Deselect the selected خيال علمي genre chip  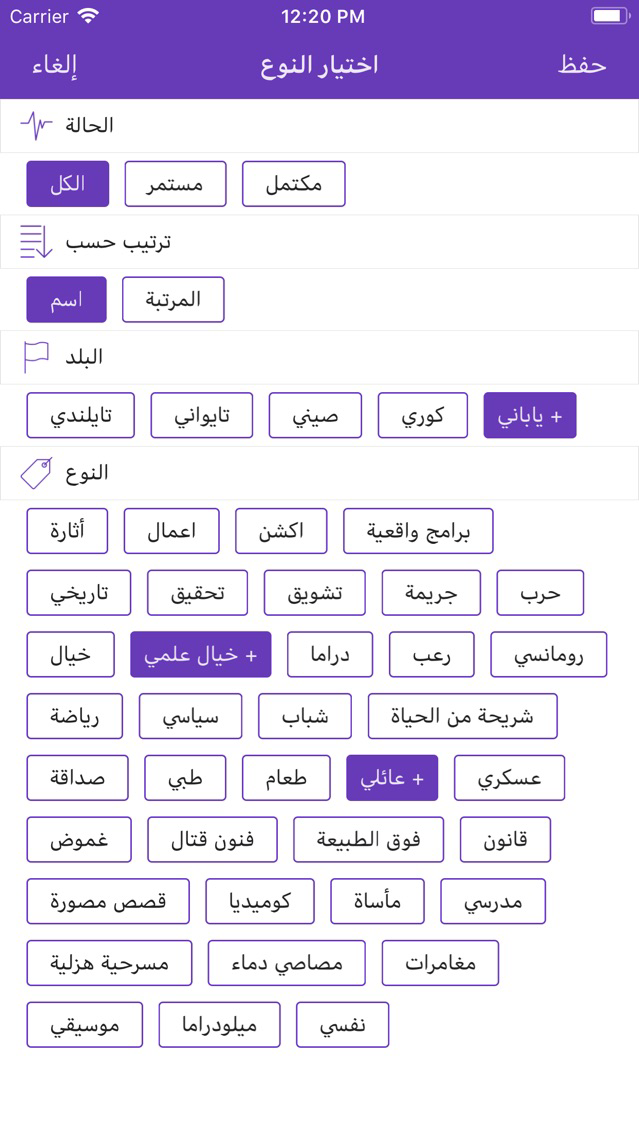click(x=201, y=654)
